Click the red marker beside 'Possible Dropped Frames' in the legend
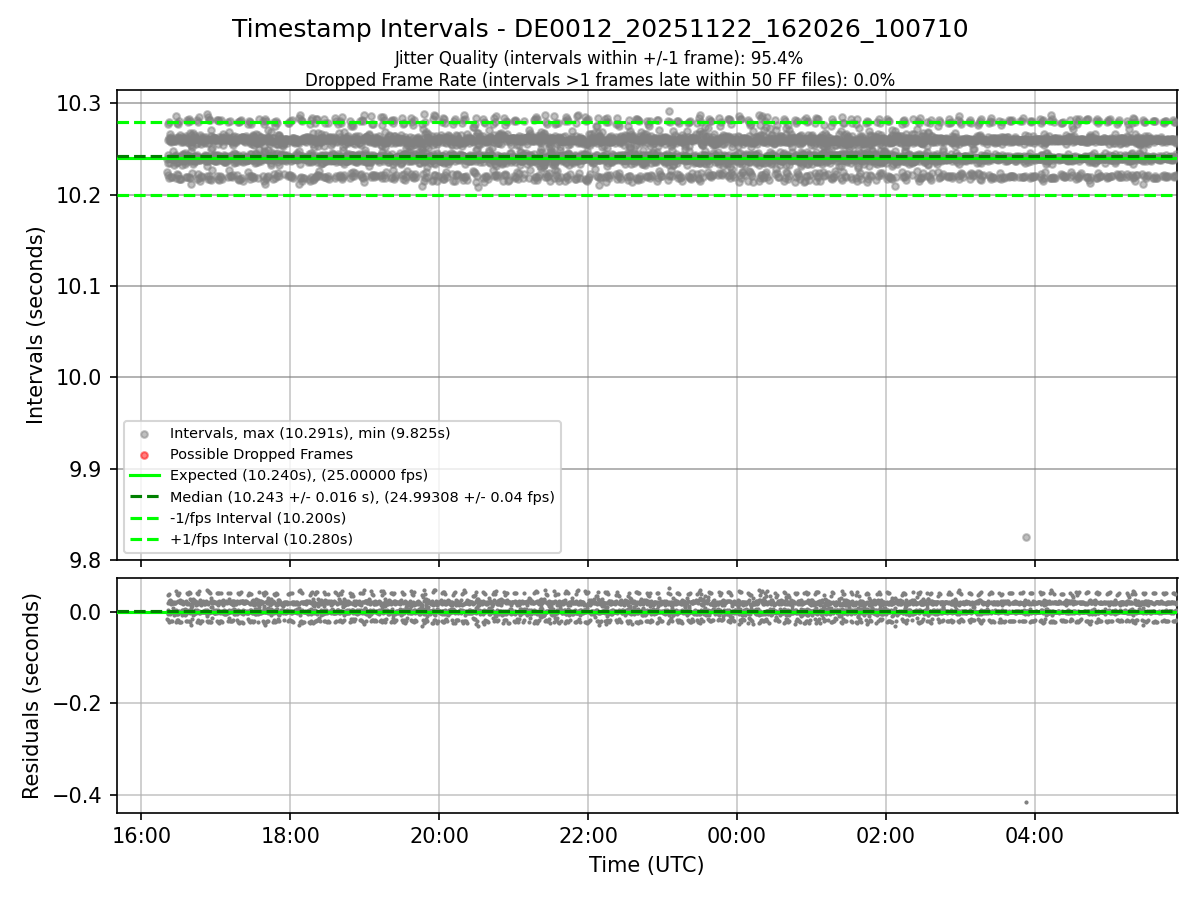This screenshot has width=1200, height=900. (x=144, y=455)
